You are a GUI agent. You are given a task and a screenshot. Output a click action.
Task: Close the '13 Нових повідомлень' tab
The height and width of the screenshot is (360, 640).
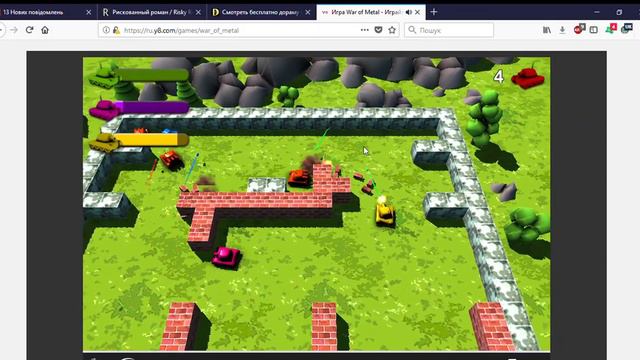pyautogui.click(x=89, y=12)
